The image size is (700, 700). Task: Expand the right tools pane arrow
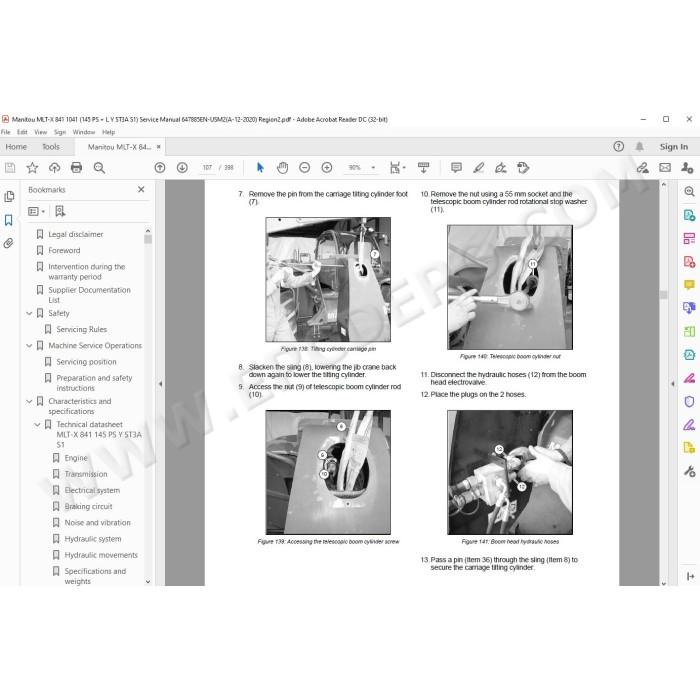pyautogui.click(x=673, y=383)
